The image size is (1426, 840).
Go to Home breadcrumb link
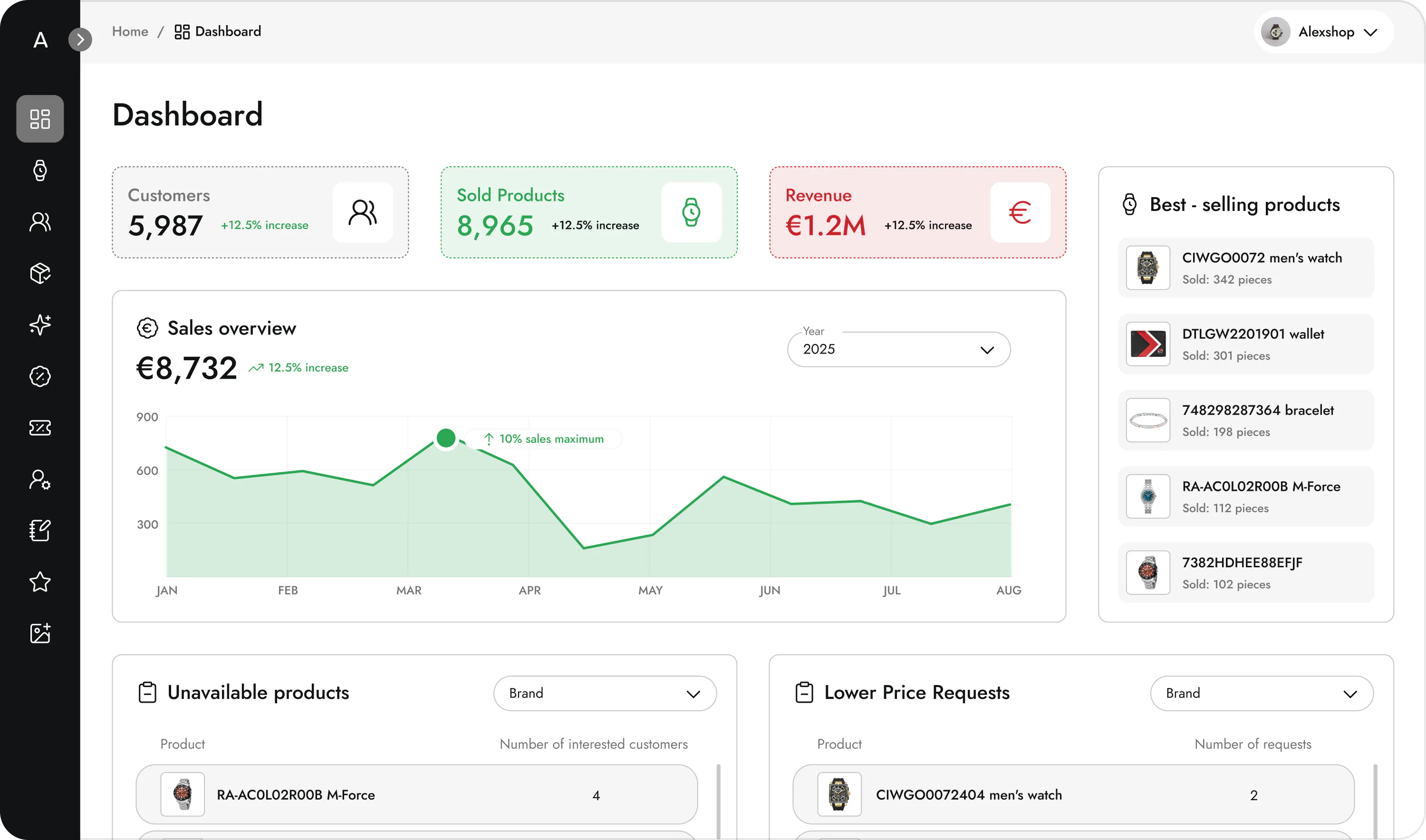click(130, 31)
